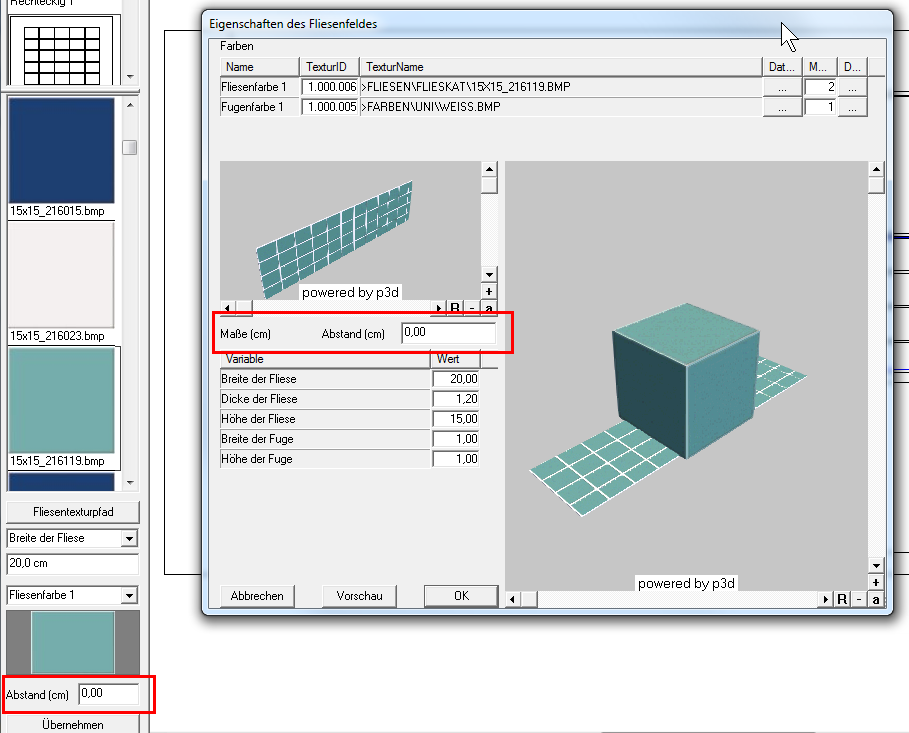
Task: Click the R reset button under large 3D preview
Action: (x=842, y=599)
